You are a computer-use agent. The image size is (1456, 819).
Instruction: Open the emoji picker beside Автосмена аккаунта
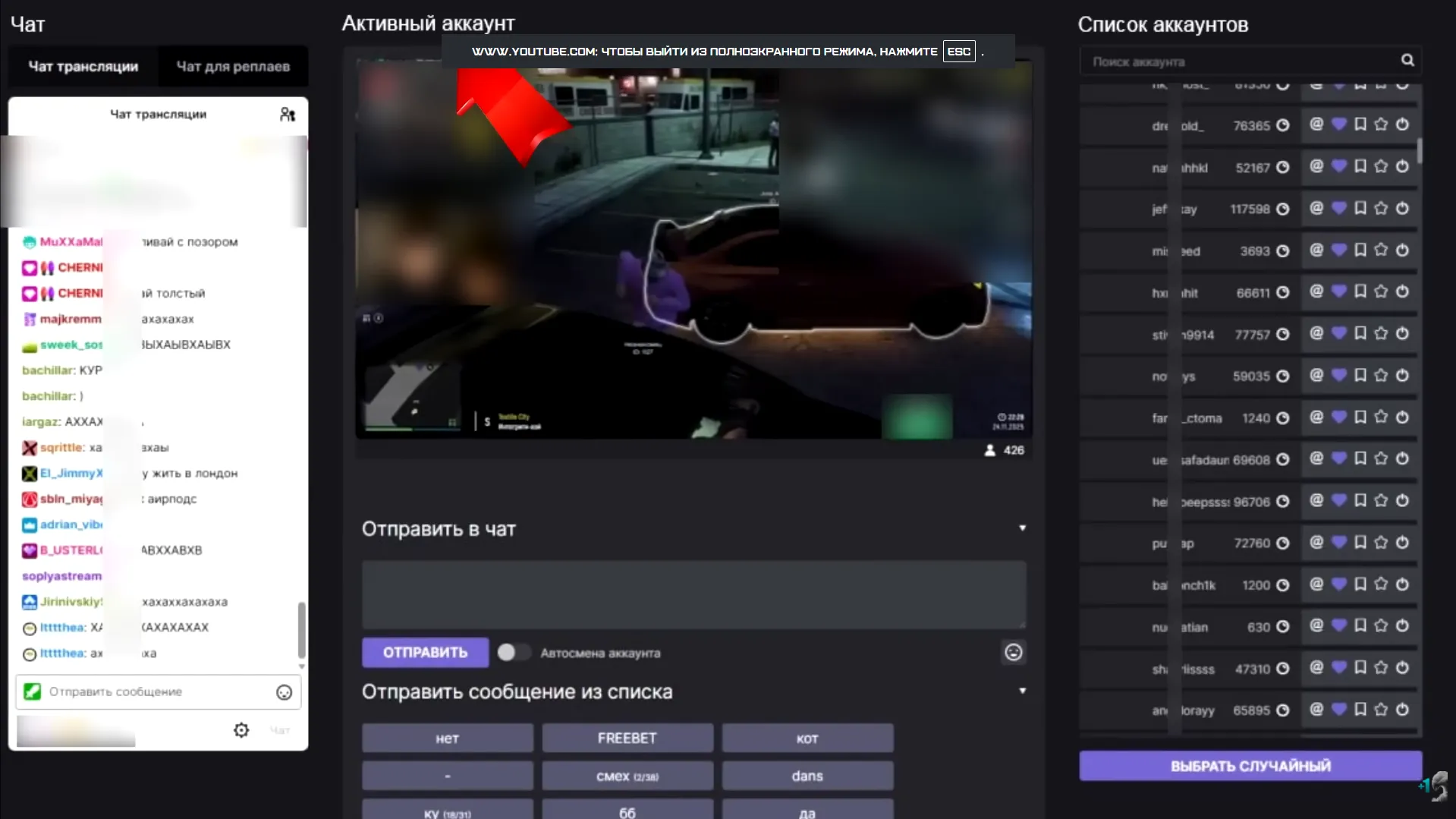pos(1013,652)
